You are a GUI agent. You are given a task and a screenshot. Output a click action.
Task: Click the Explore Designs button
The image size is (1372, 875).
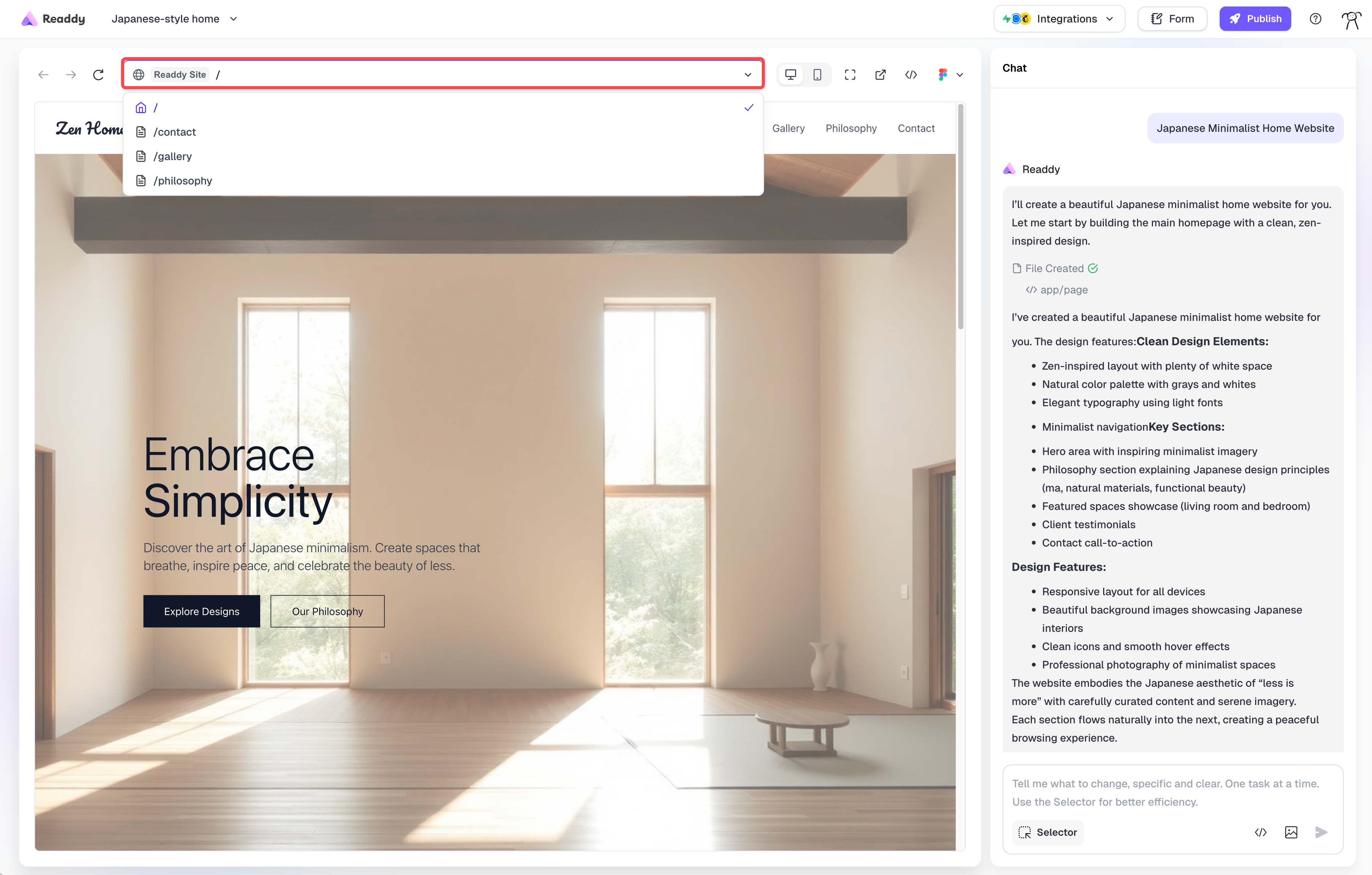point(202,611)
